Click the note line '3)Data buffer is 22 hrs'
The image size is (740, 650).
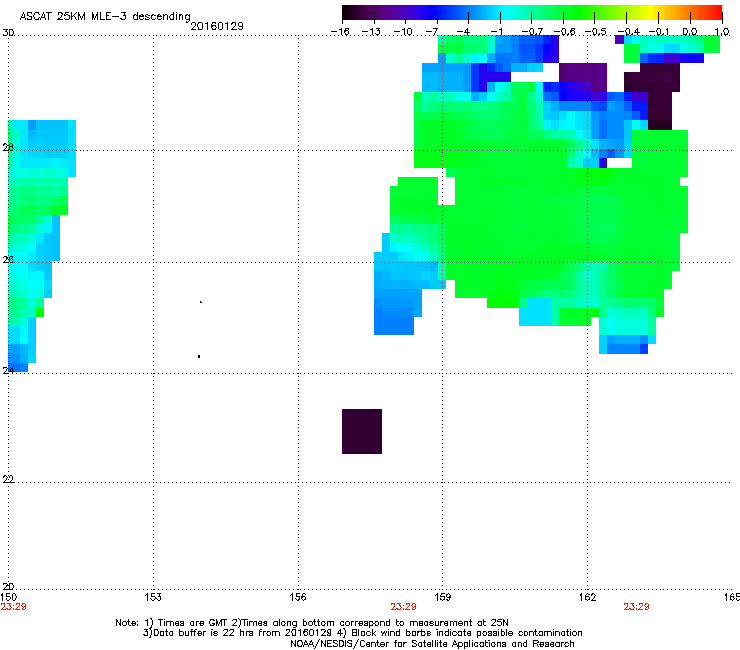point(362,633)
